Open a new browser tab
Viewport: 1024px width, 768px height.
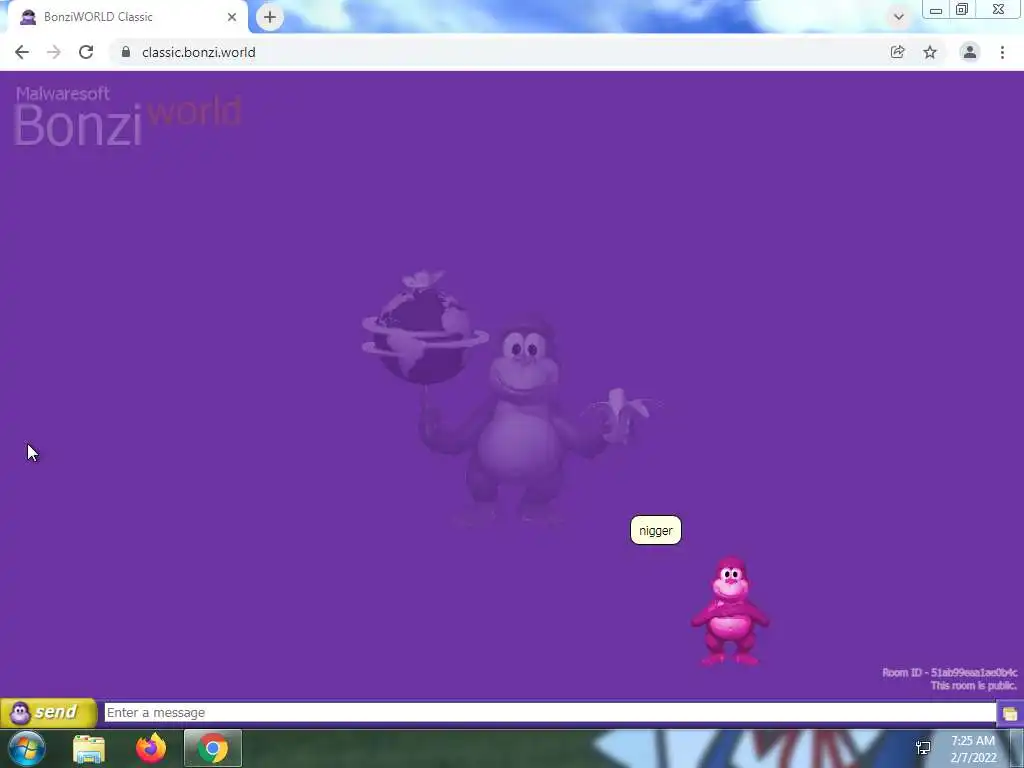click(x=270, y=17)
